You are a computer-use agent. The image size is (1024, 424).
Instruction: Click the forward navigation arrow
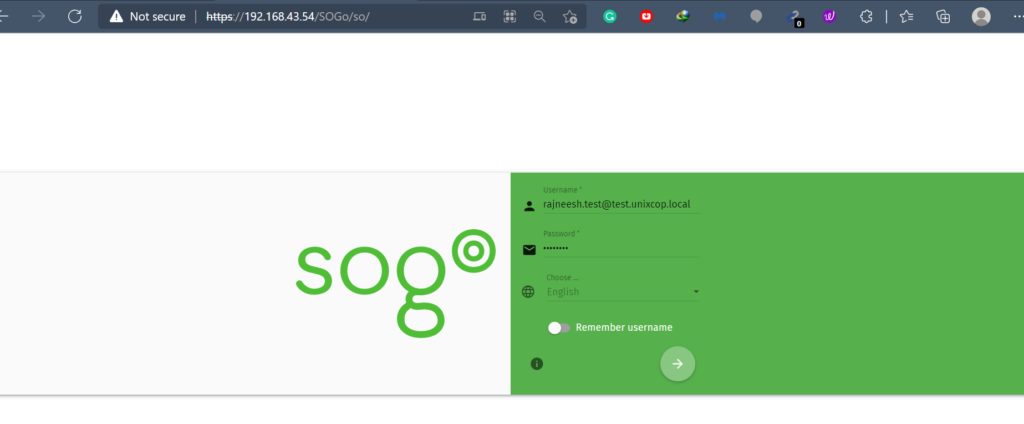(x=39, y=16)
